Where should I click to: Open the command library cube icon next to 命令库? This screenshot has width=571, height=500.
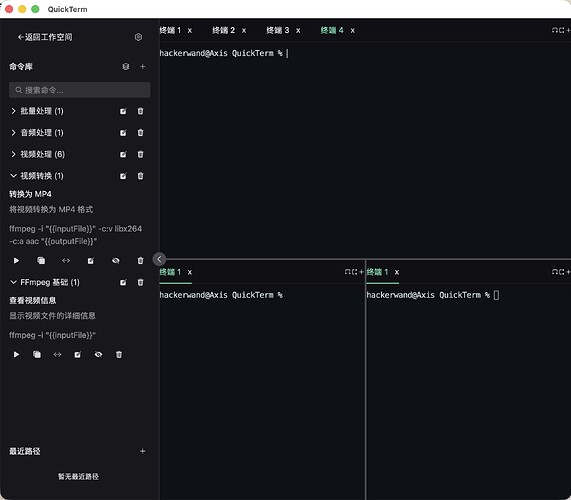click(x=126, y=67)
